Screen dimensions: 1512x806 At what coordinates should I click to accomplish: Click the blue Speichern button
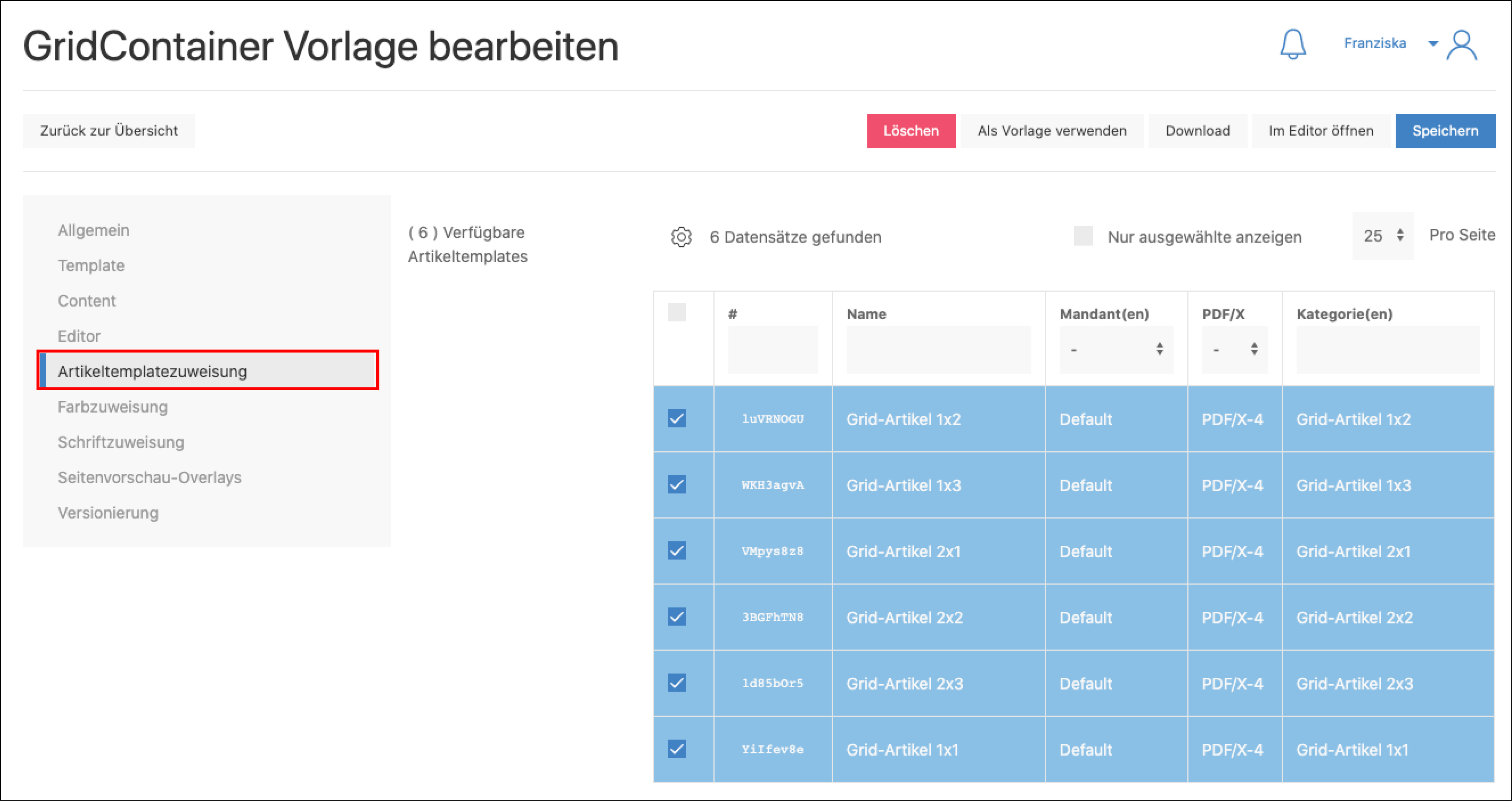tap(1445, 131)
